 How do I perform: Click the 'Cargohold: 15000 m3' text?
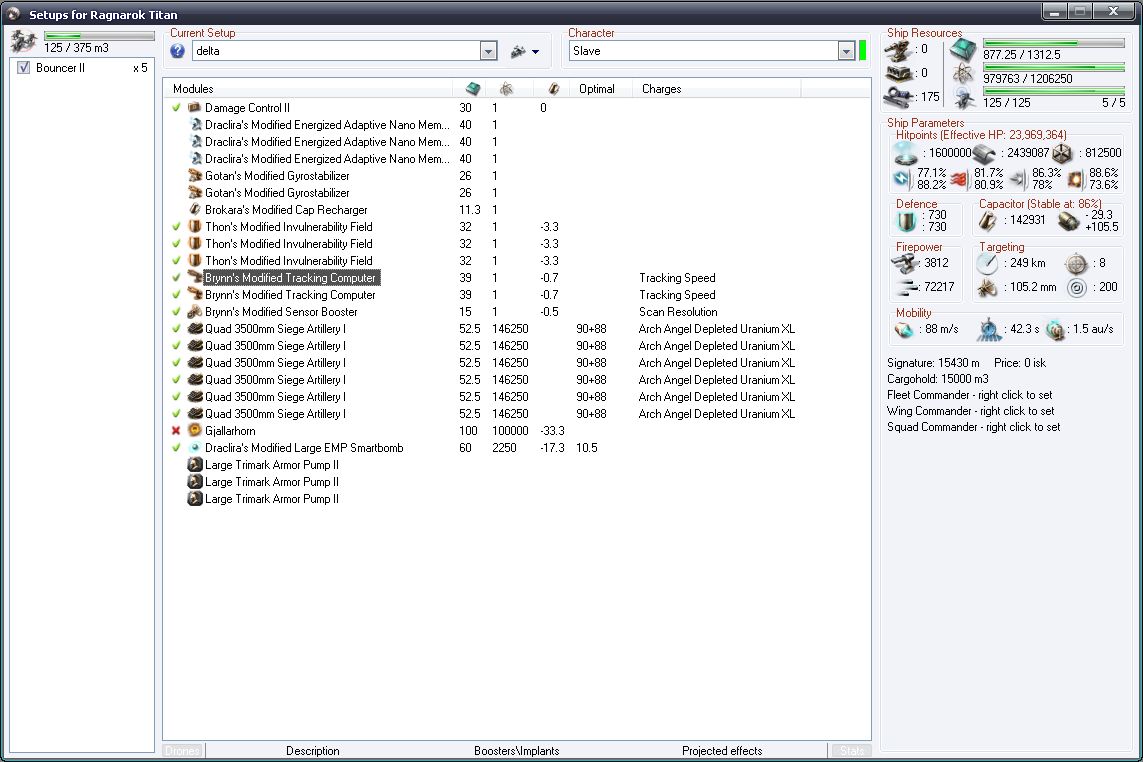point(938,379)
